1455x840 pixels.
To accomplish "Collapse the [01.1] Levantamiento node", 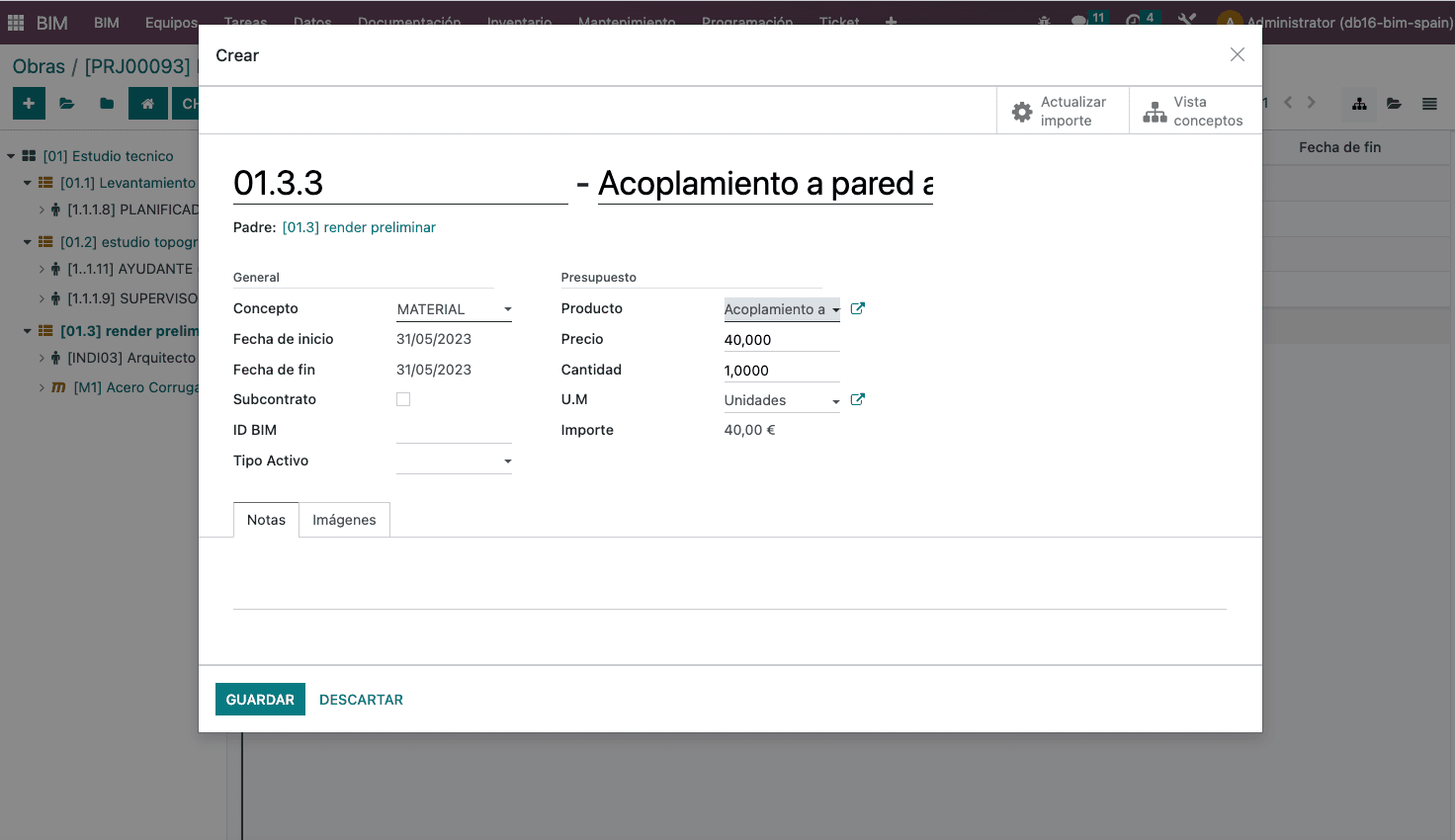I will 28,183.
